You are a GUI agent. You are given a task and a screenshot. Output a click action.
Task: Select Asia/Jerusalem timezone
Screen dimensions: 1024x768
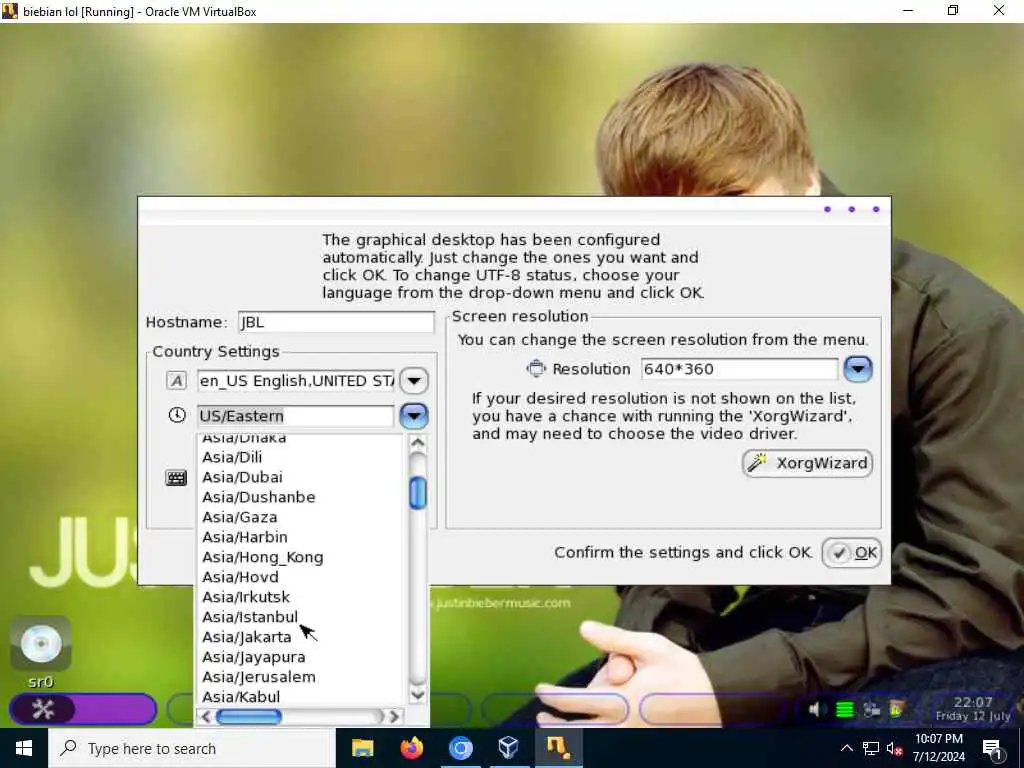pyautogui.click(x=259, y=677)
